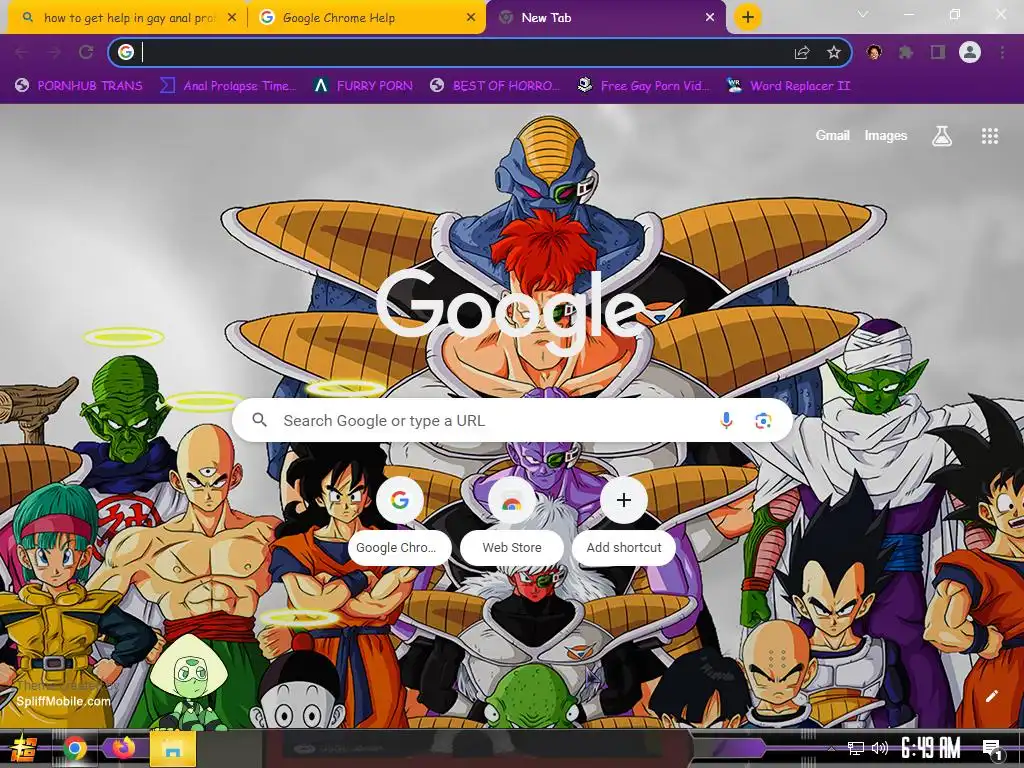Open the notification center icon
Image resolution: width=1024 pixels, height=768 pixels.
pyautogui.click(x=992, y=750)
